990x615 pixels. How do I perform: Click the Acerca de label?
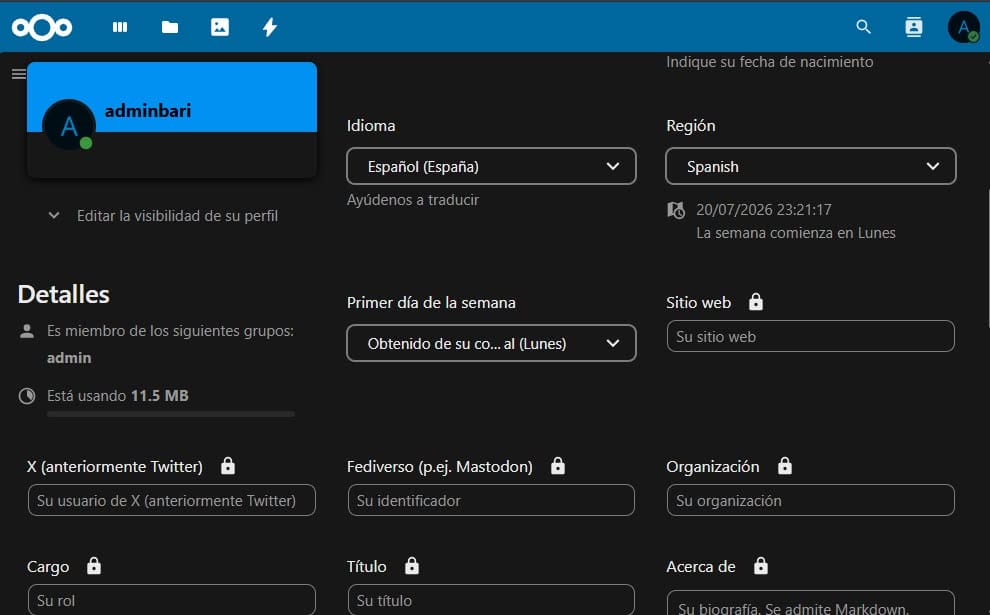click(x=701, y=566)
